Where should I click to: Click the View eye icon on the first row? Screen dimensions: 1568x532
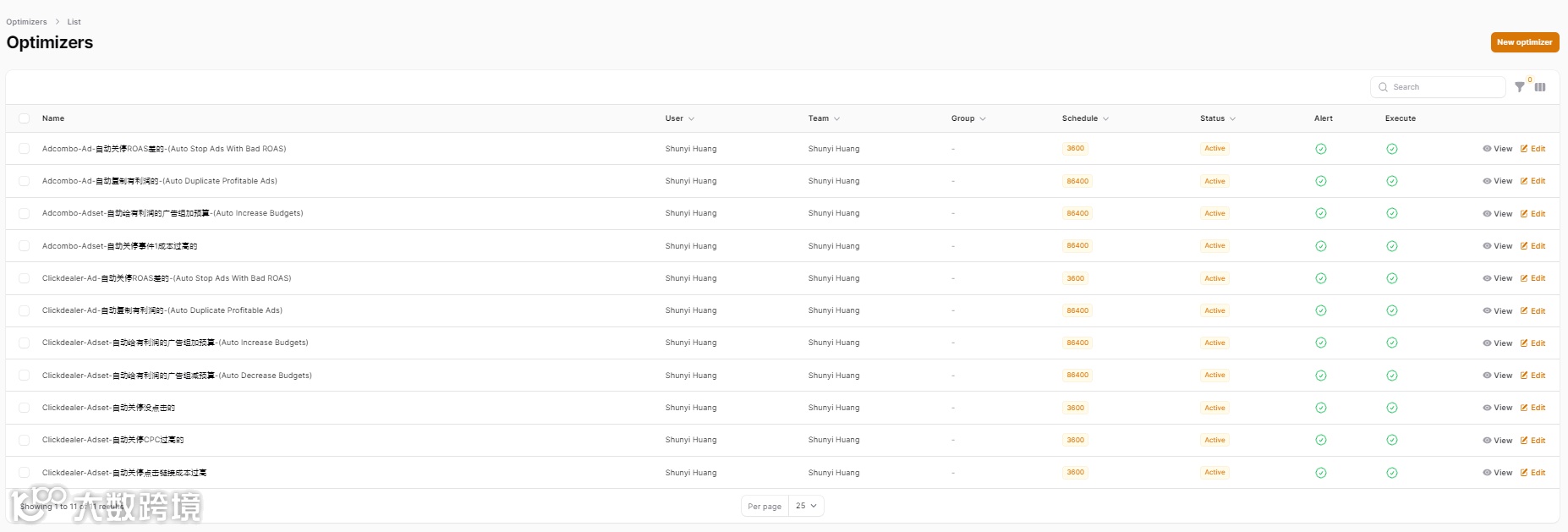1487,149
